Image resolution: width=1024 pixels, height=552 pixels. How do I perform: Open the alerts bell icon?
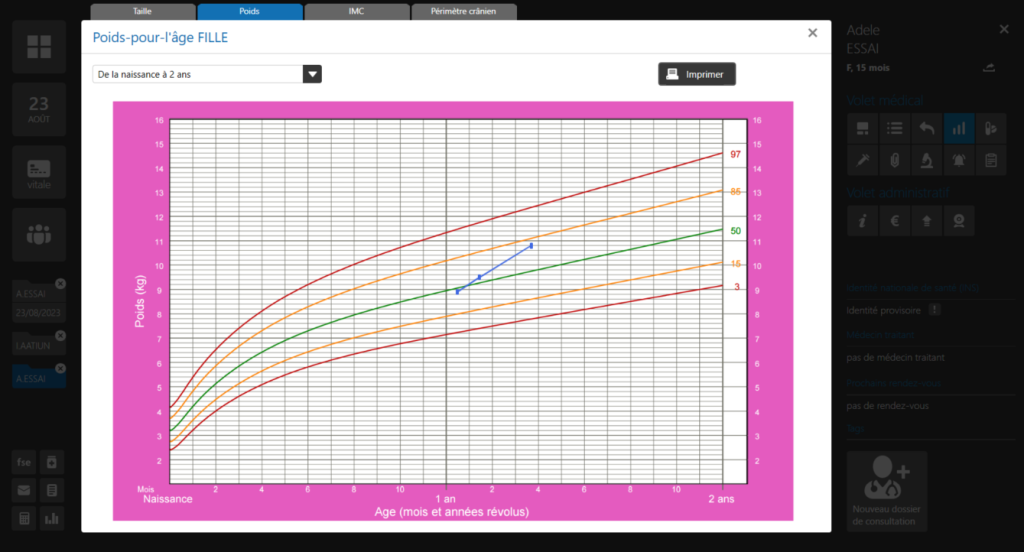[959, 160]
